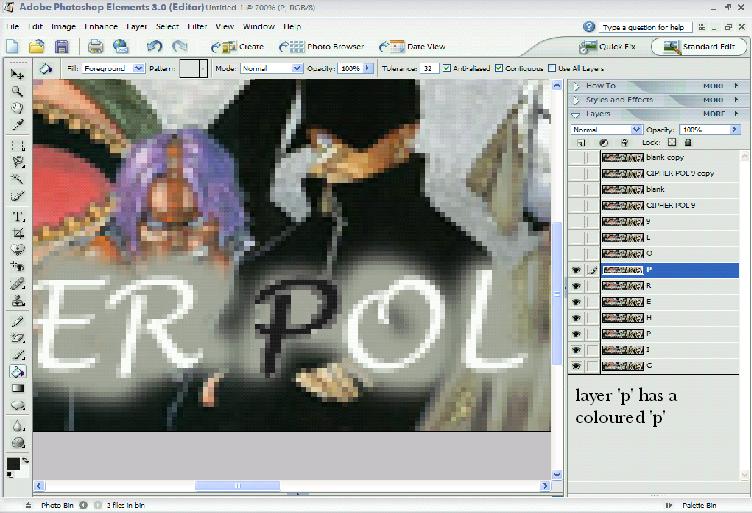Image resolution: width=752 pixels, height=513 pixels.
Task: Select the Selection Brush tool
Action: [18, 196]
